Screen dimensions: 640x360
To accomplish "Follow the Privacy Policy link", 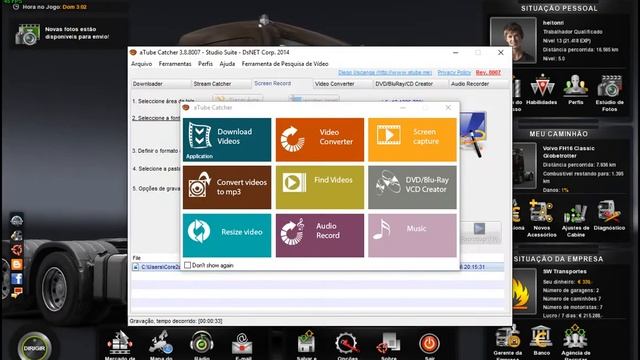I will coord(454,72).
